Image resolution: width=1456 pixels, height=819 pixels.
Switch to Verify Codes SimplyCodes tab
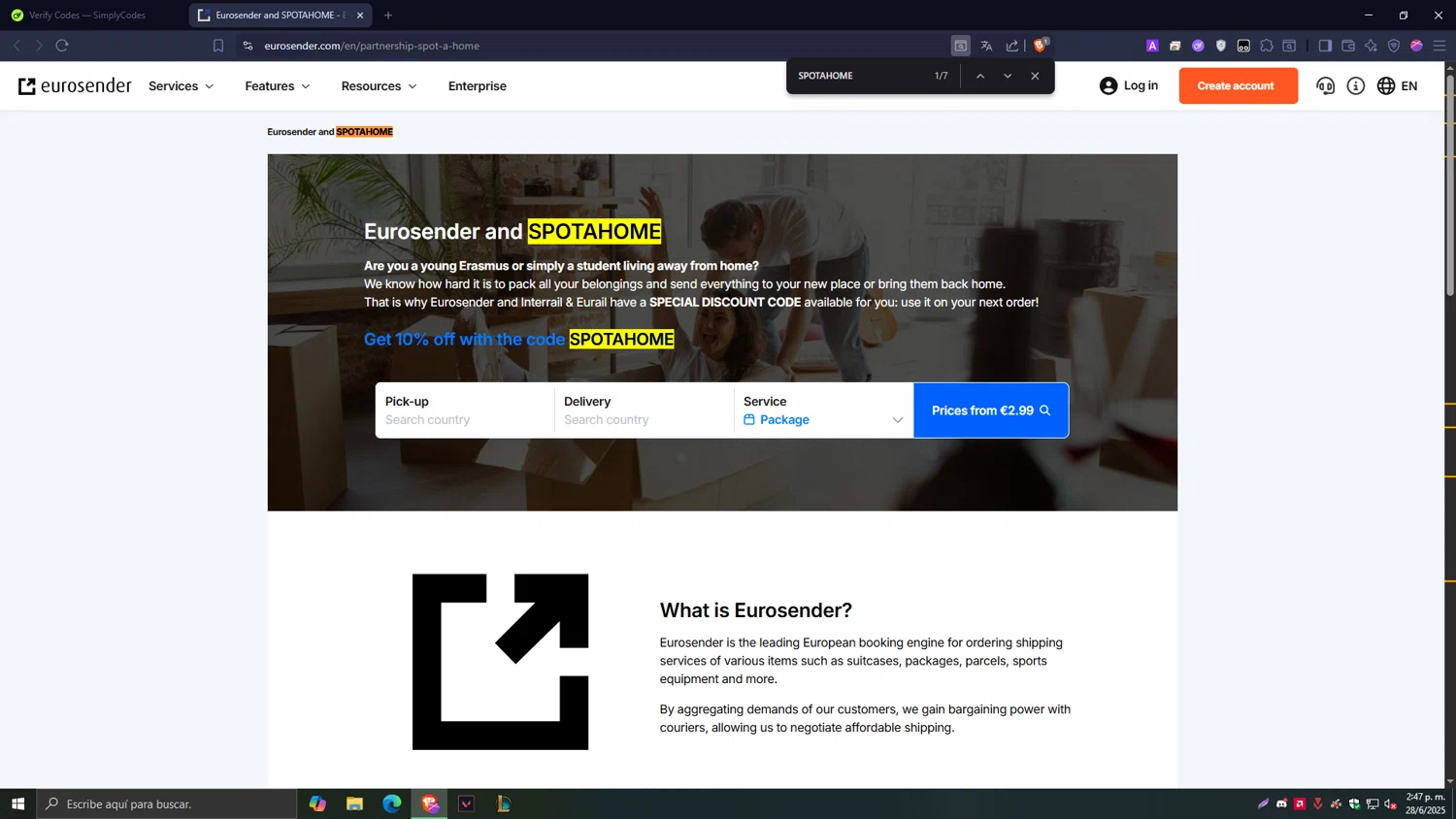pos(87,16)
